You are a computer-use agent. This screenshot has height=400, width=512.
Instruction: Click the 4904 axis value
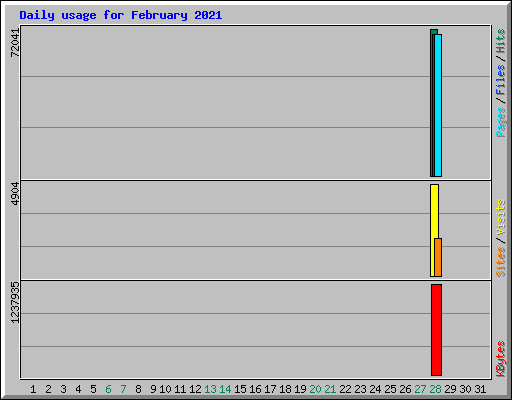click(x=15, y=194)
